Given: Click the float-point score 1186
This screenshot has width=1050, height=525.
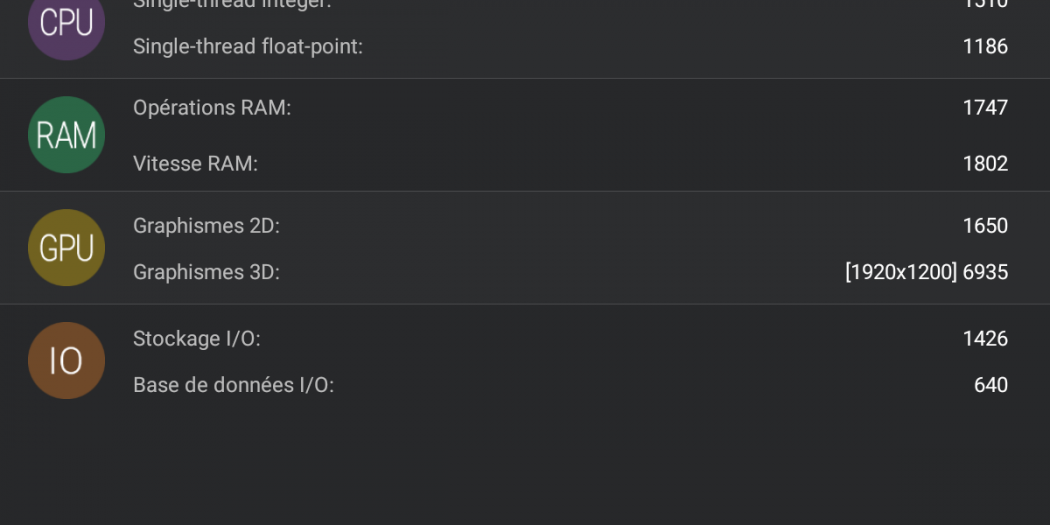Looking at the screenshot, I should point(985,46).
